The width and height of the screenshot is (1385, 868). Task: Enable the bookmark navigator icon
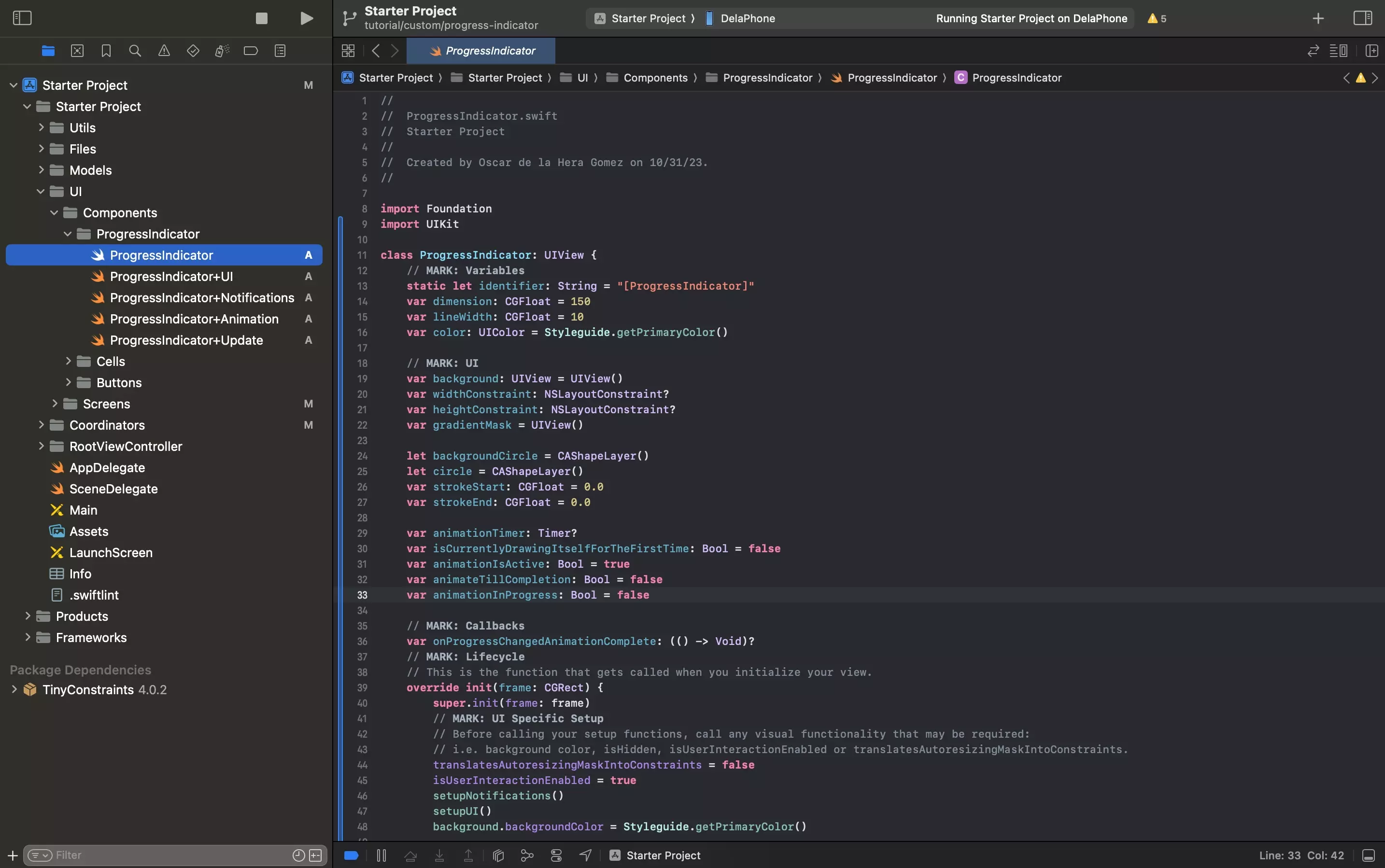pos(105,51)
